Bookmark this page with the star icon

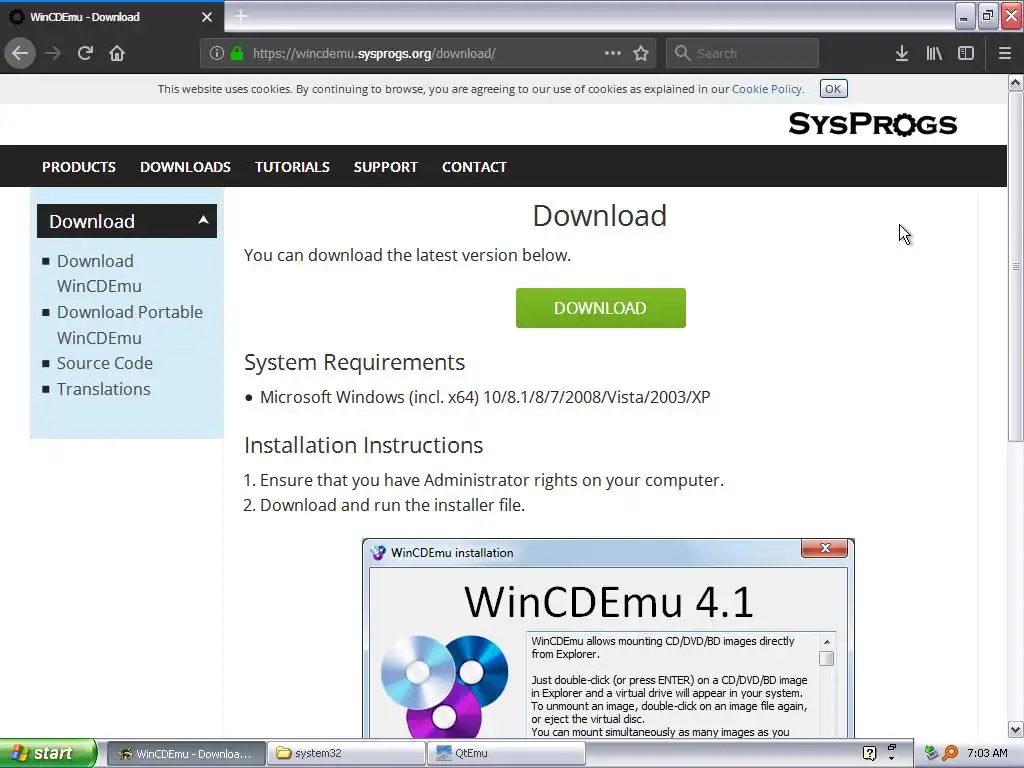click(x=641, y=53)
